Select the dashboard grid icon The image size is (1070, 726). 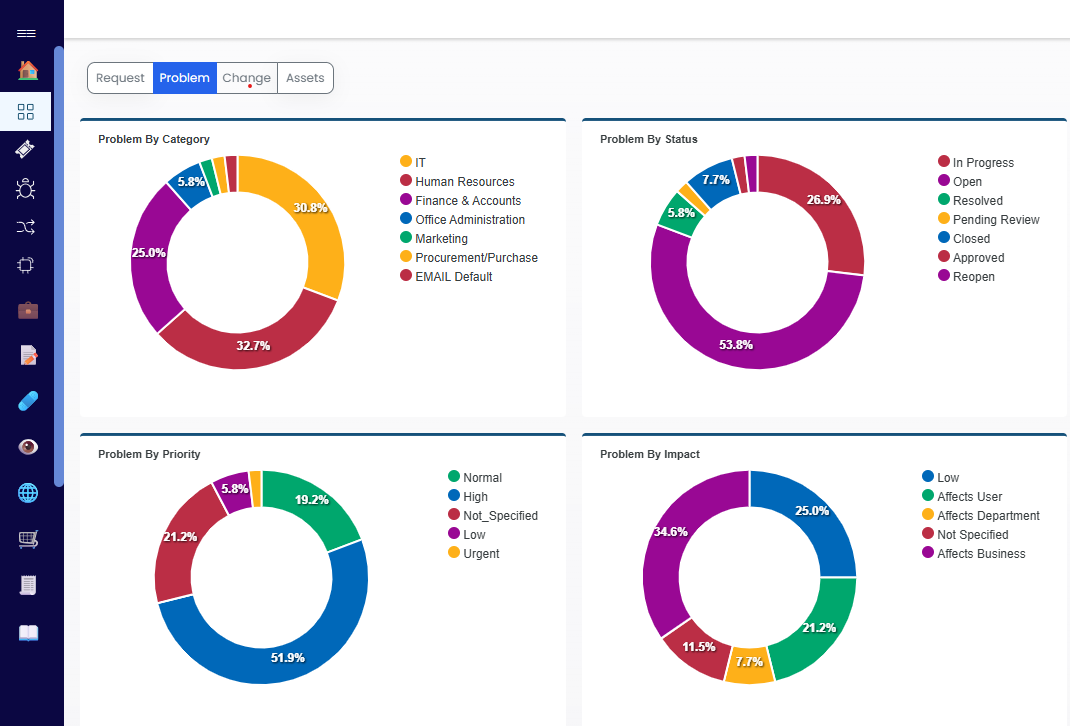click(26, 112)
